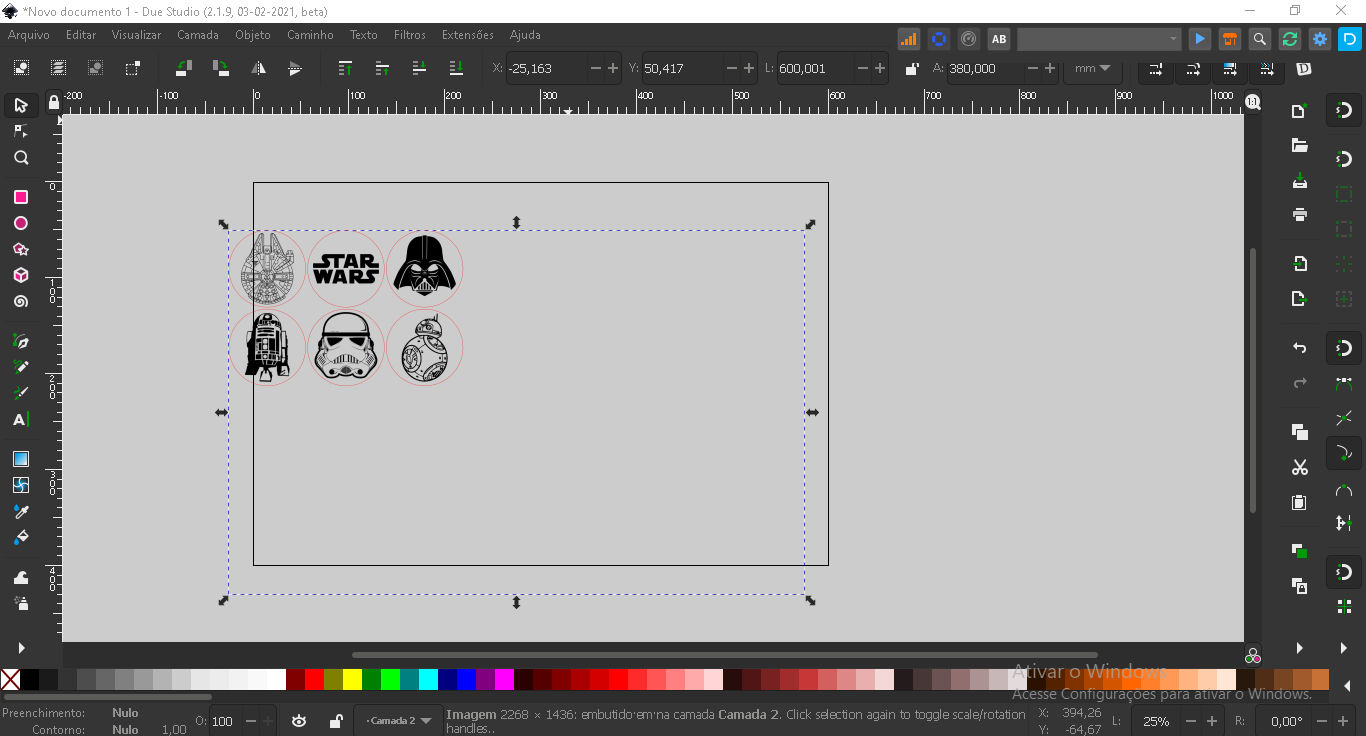Screen dimensions: 1366x736
Task: Expand the left toolbox overflow arrow
Action: tap(21, 648)
